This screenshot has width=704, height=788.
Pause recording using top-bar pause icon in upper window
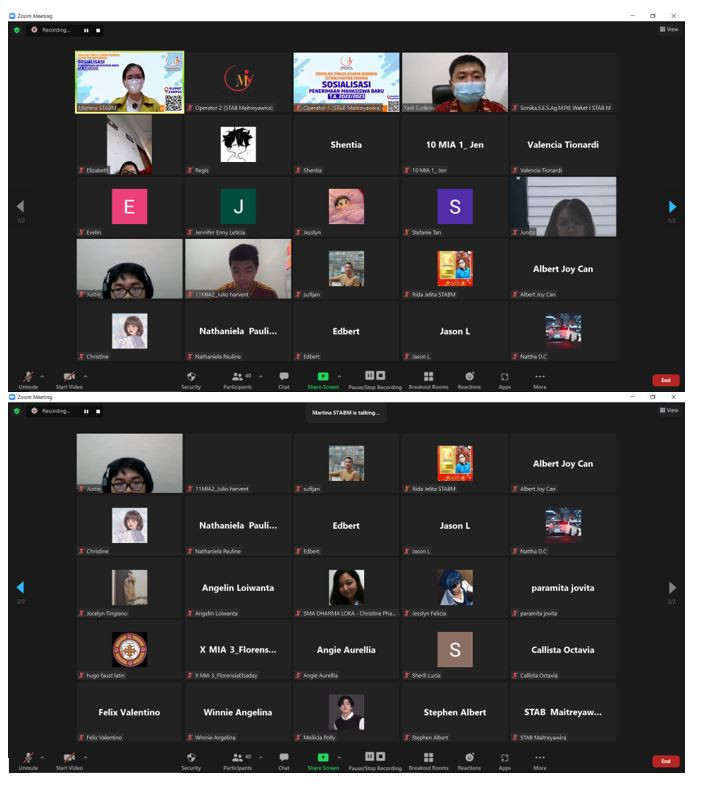86,30
